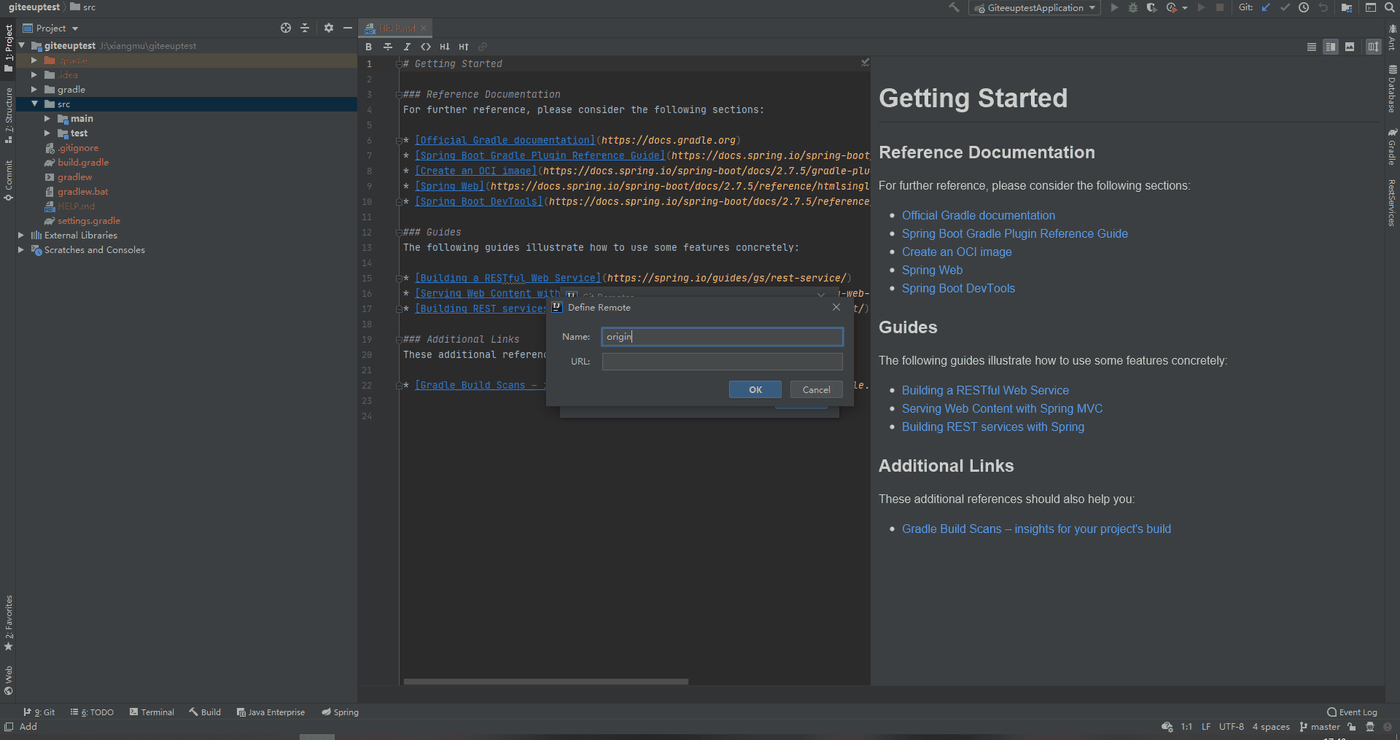Screen dimensions: 1400x740
Task: Toggle auto-scroll preview button
Action: pos(1374,47)
